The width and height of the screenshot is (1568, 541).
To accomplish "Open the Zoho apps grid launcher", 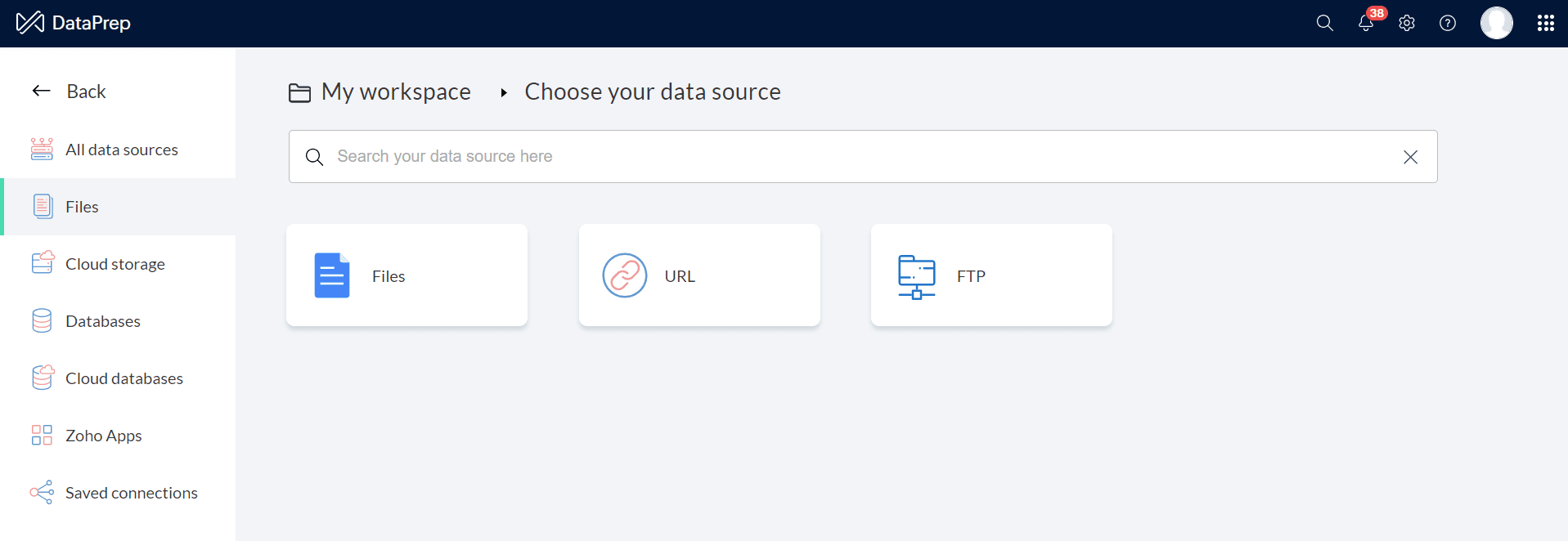I will 1545,23.
